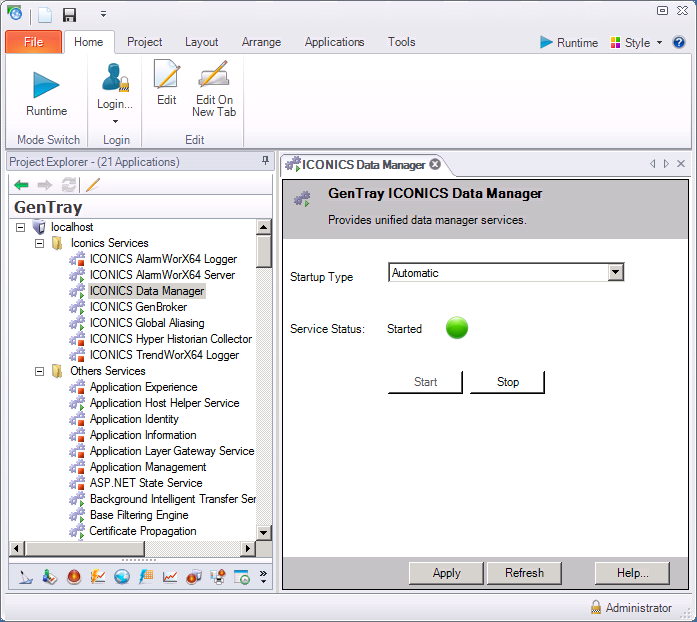The width and height of the screenshot is (697, 622).
Task: Pin the Project Explorer panel
Action: (265, 161)
